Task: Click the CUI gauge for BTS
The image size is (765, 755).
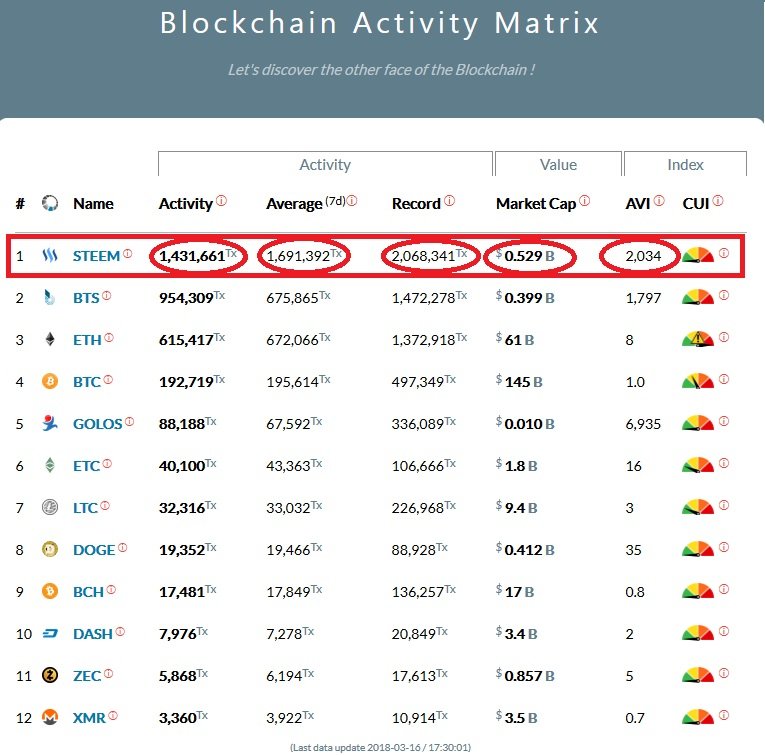Action: 697,297
